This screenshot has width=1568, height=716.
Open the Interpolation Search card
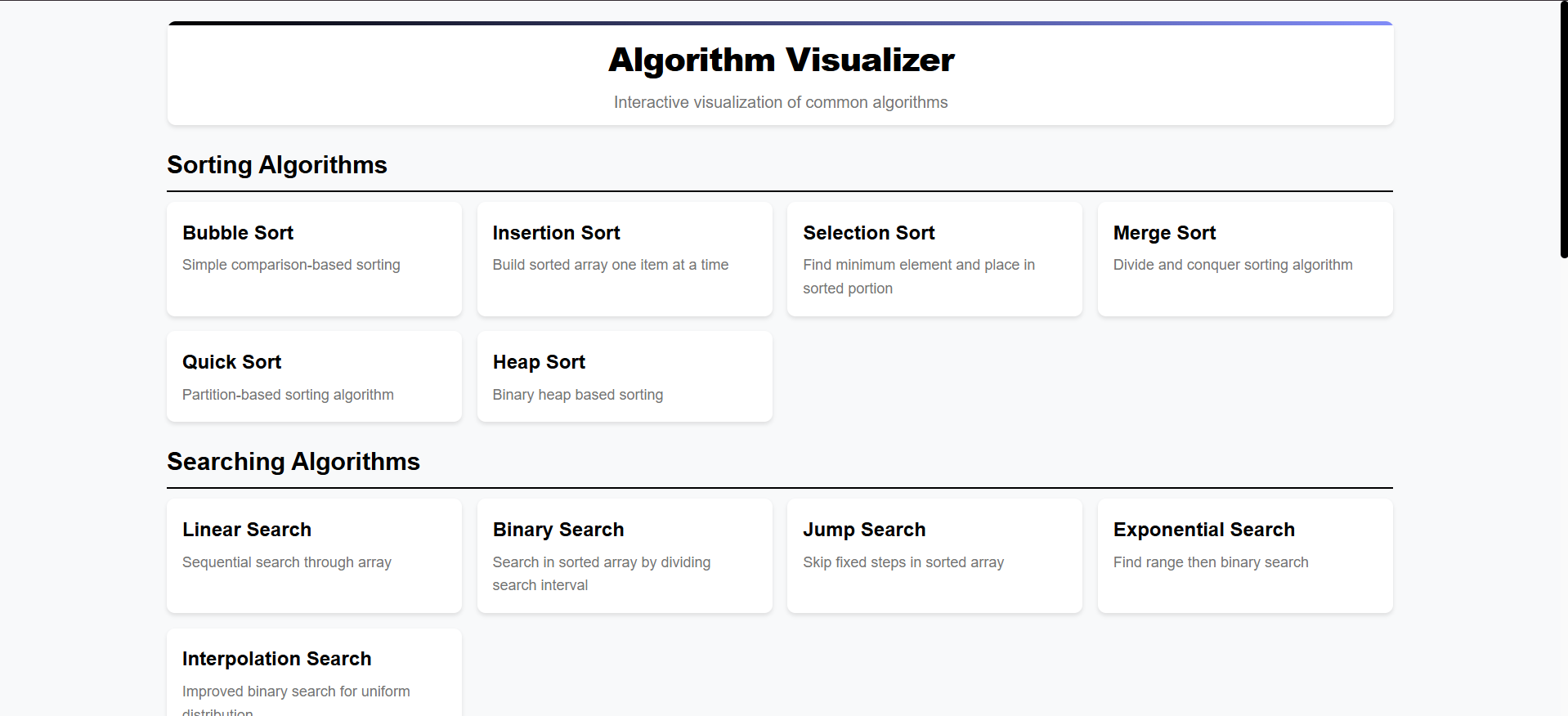[x=313, y=670]
